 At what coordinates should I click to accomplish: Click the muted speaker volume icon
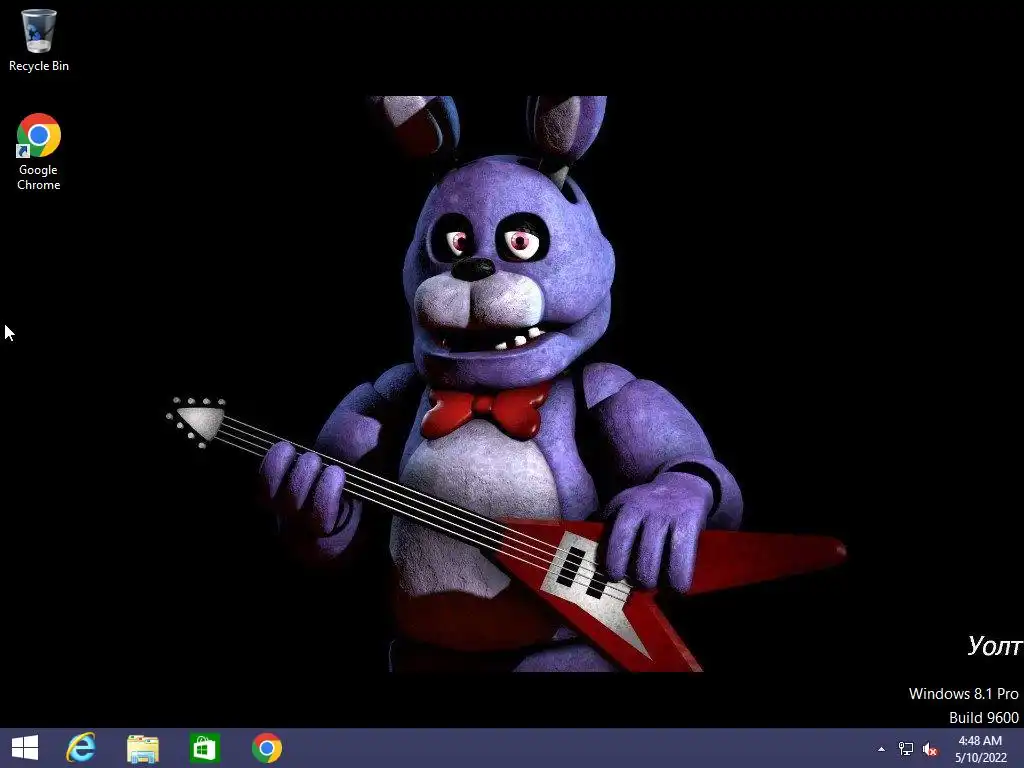pyautogui.click(x=930, y=749)
